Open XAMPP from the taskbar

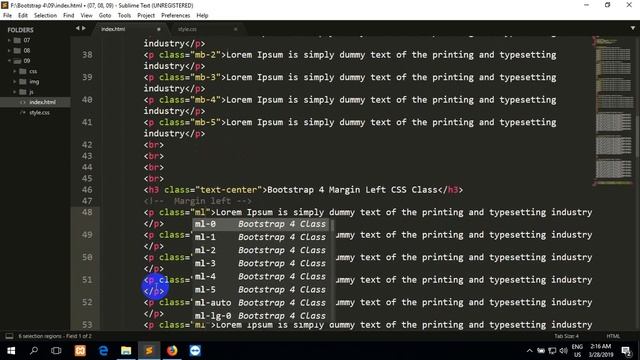coord(80,351)
